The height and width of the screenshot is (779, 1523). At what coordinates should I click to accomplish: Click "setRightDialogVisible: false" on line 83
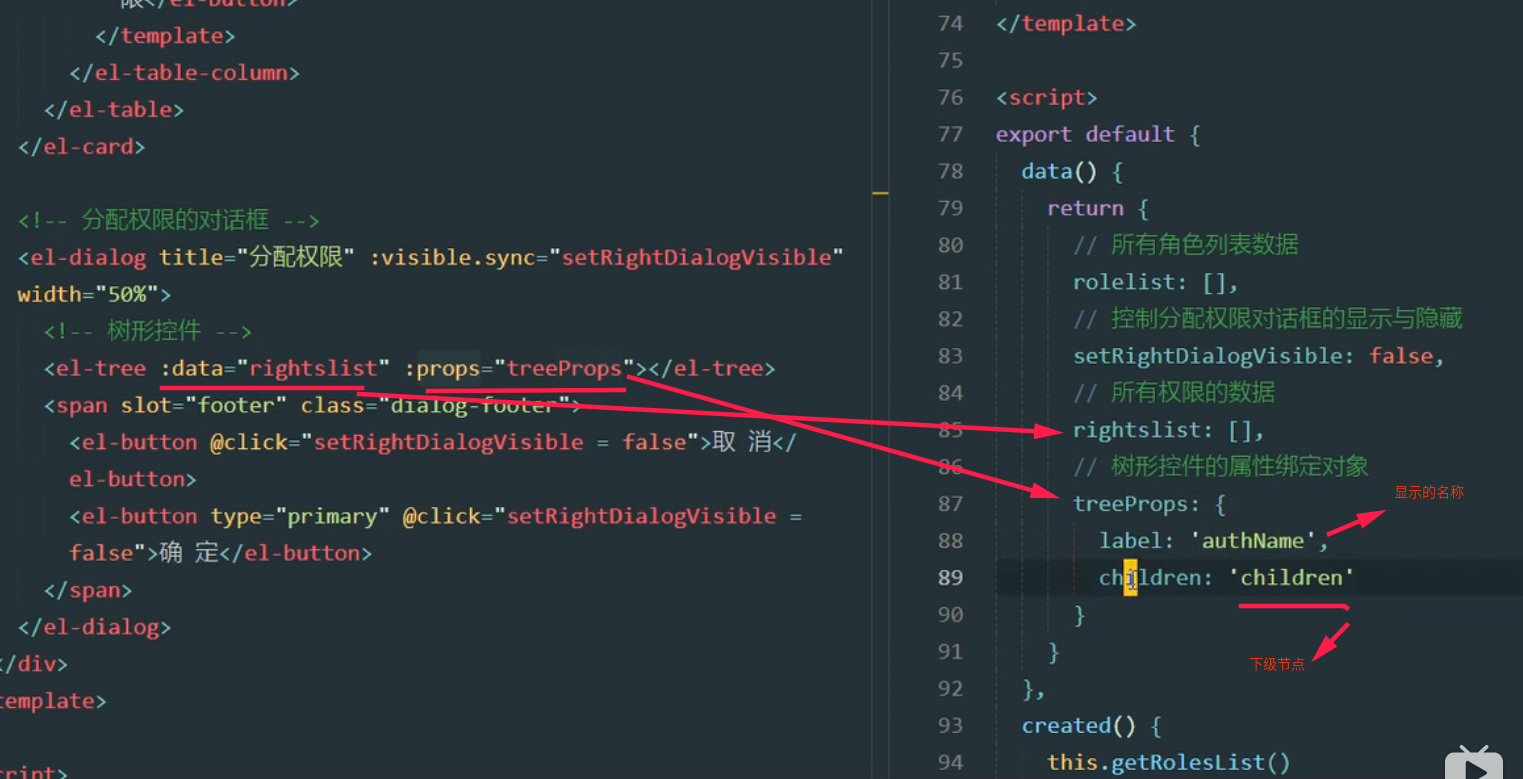1254,356
